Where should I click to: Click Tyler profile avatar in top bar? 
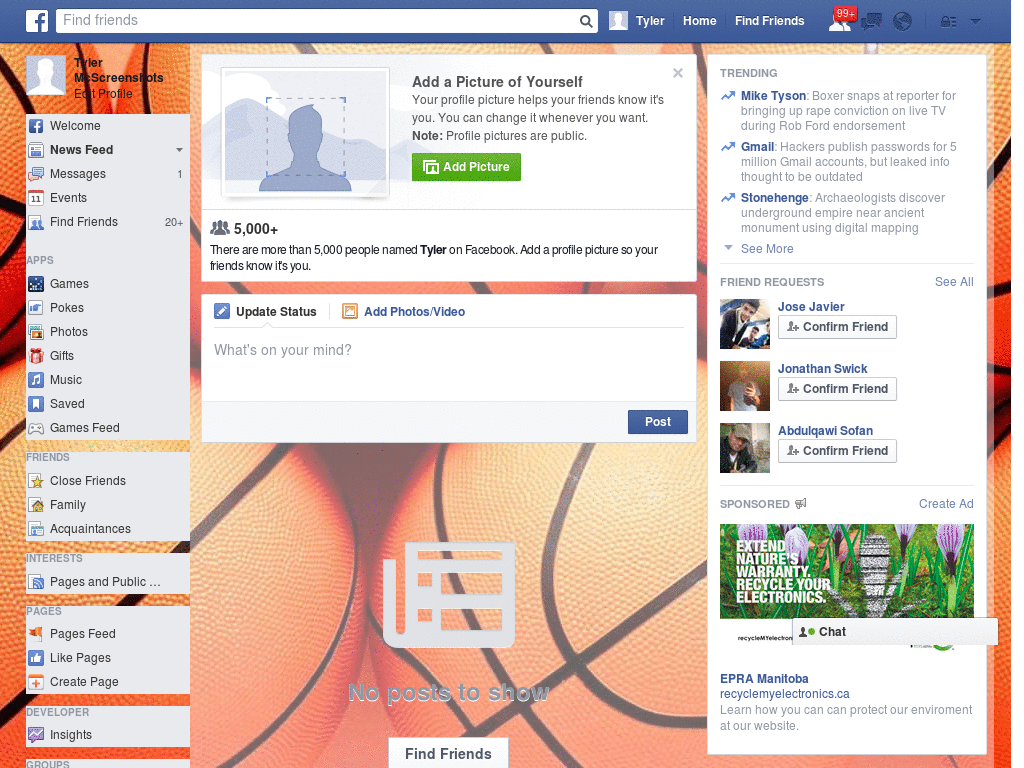tap(618, 21)
